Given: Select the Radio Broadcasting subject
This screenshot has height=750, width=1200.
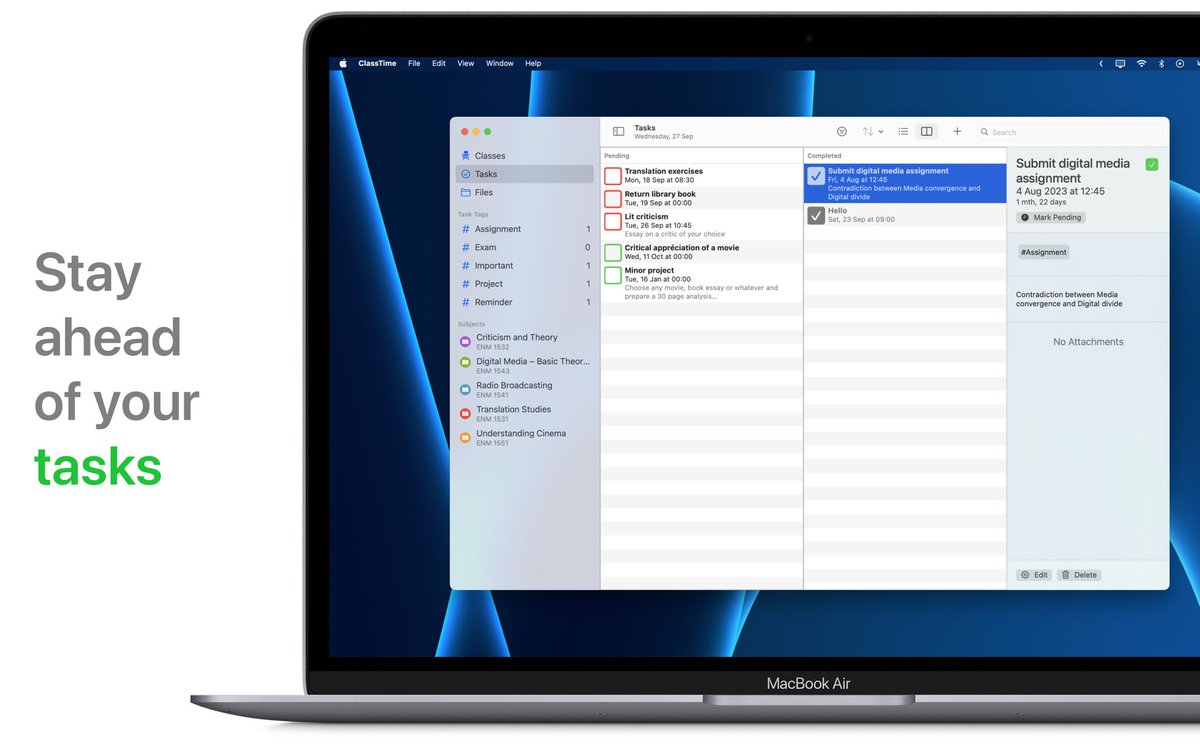Looking at the screenshot, I should (524, 390).
